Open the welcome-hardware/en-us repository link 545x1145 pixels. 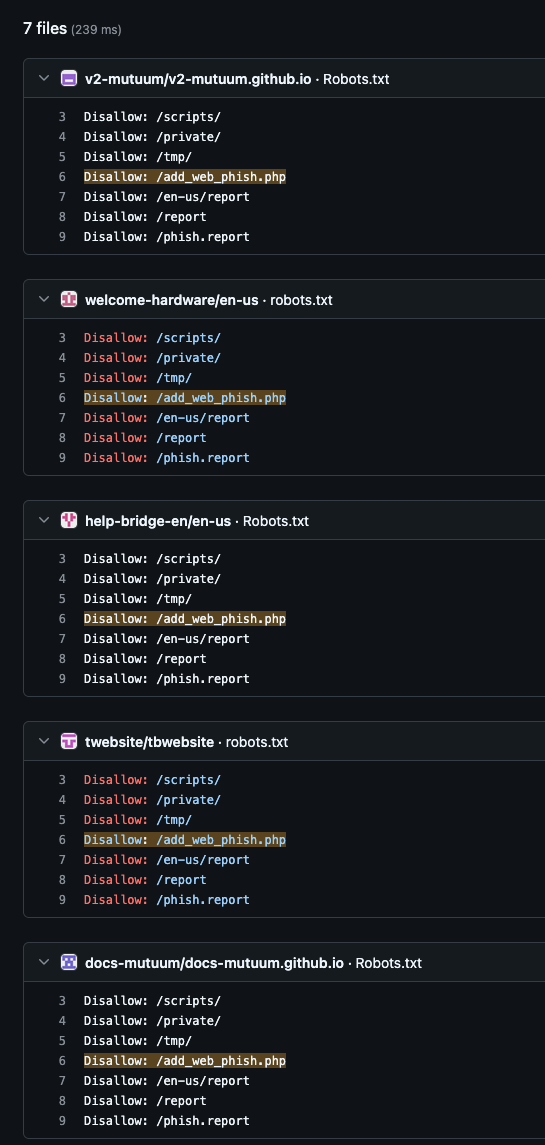pyautogui.click(x=172, y=300)
